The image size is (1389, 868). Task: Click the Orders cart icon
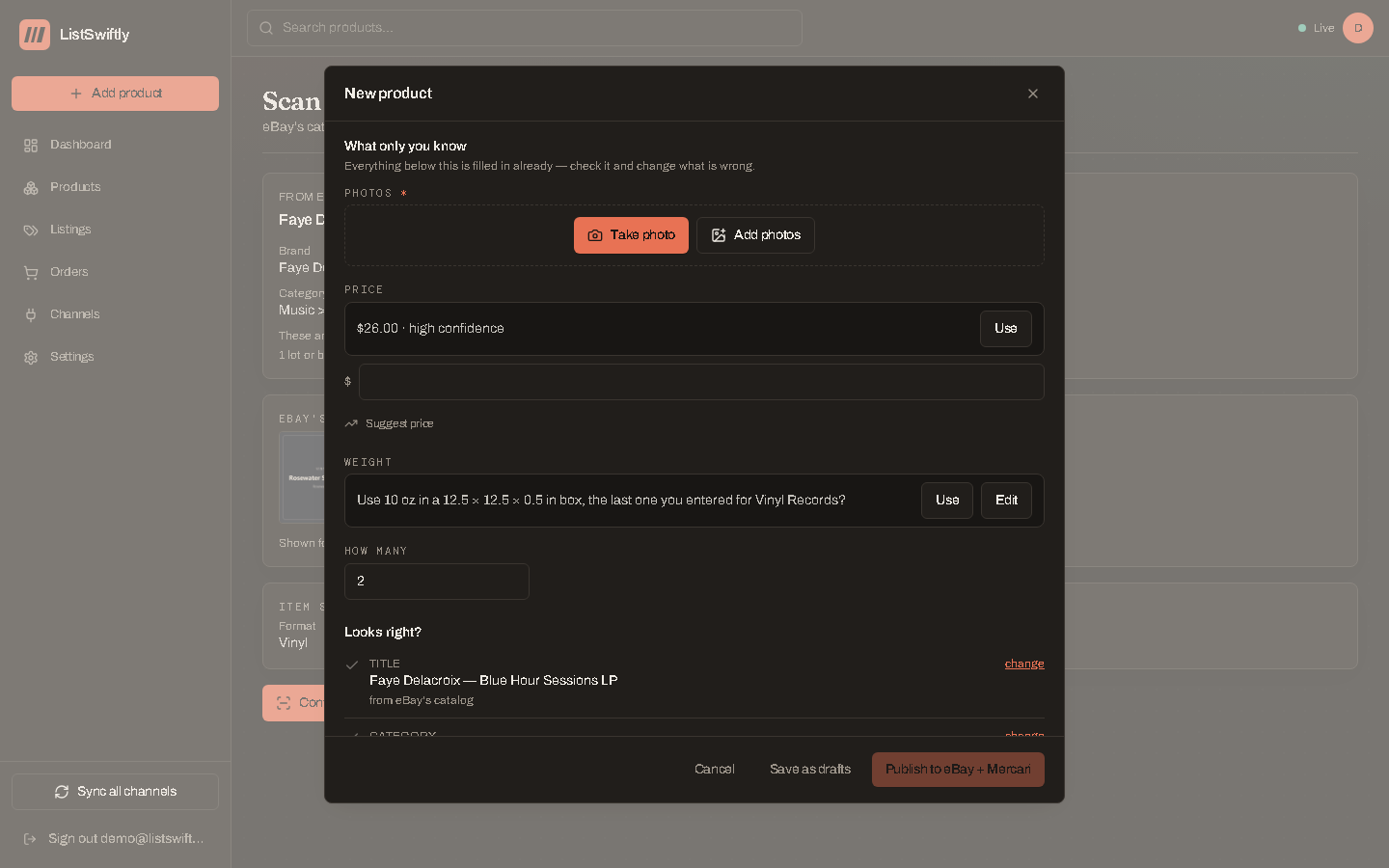coord(31,273)
